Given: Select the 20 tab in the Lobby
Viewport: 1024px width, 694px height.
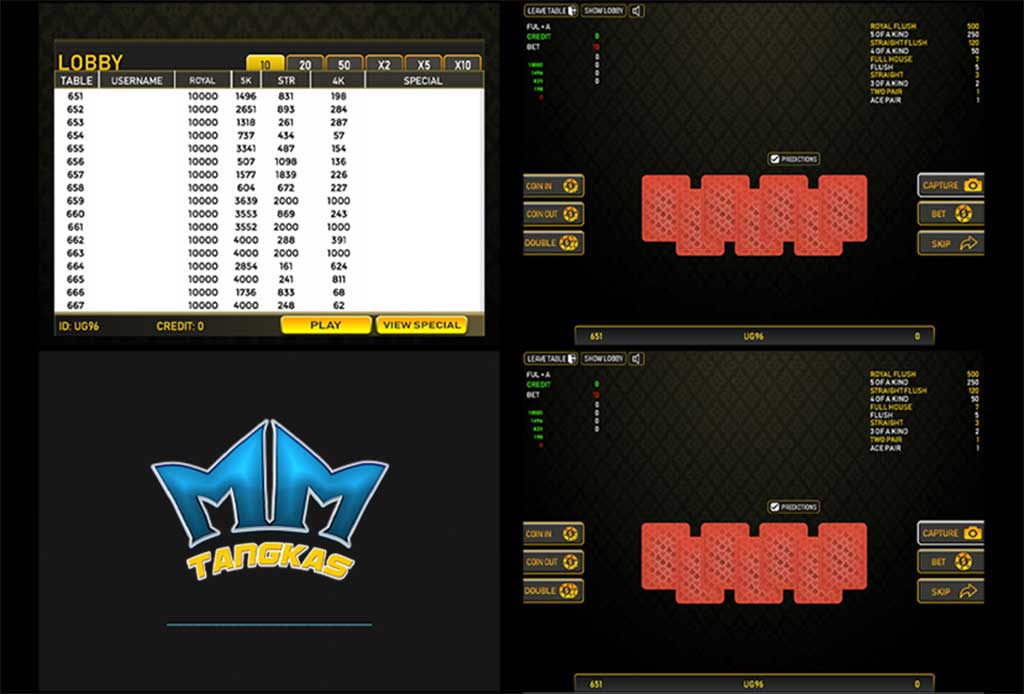Looking at the screenshot, I should [305, 65].
